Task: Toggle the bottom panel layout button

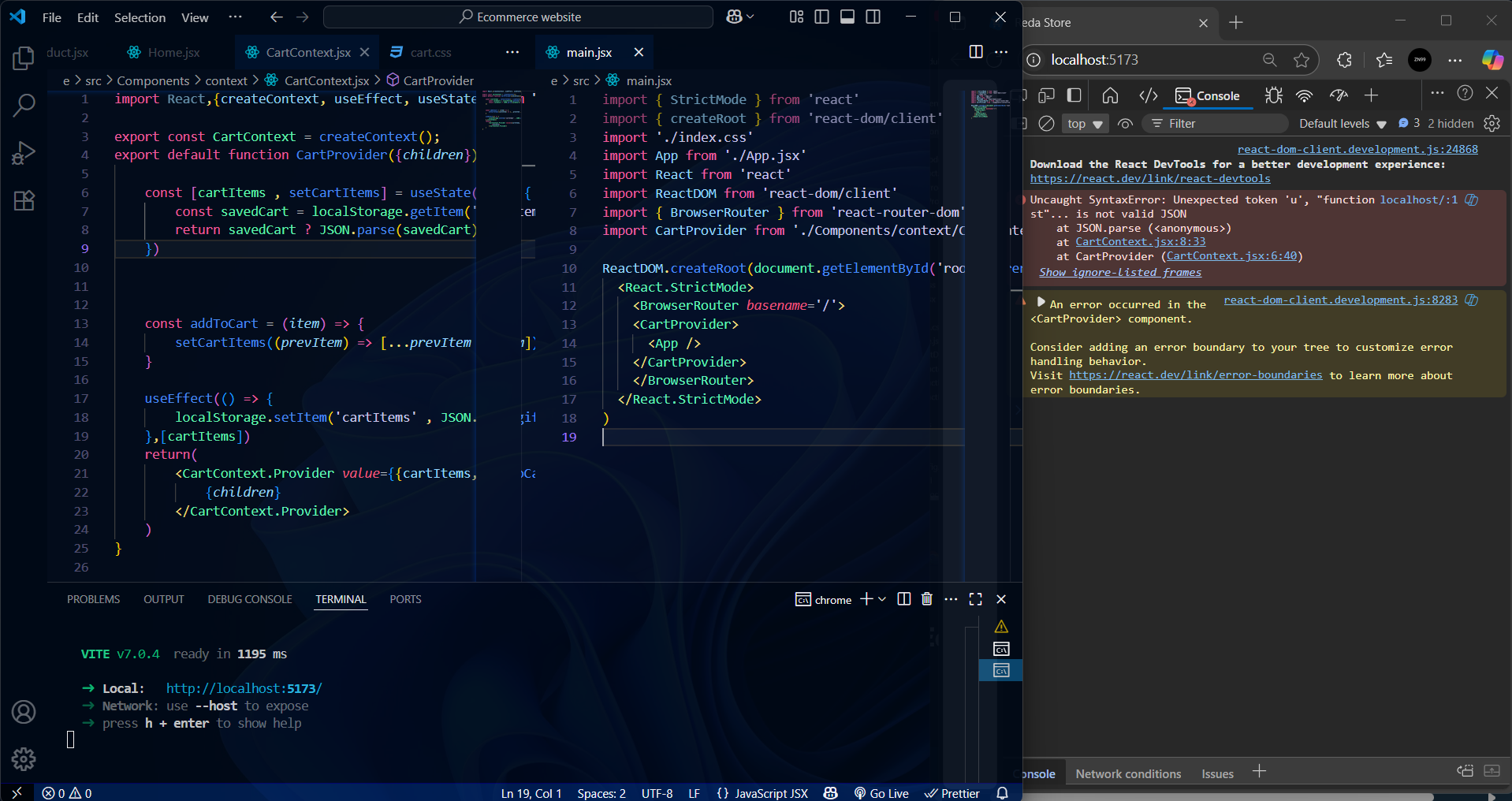Action: [847, 17]
